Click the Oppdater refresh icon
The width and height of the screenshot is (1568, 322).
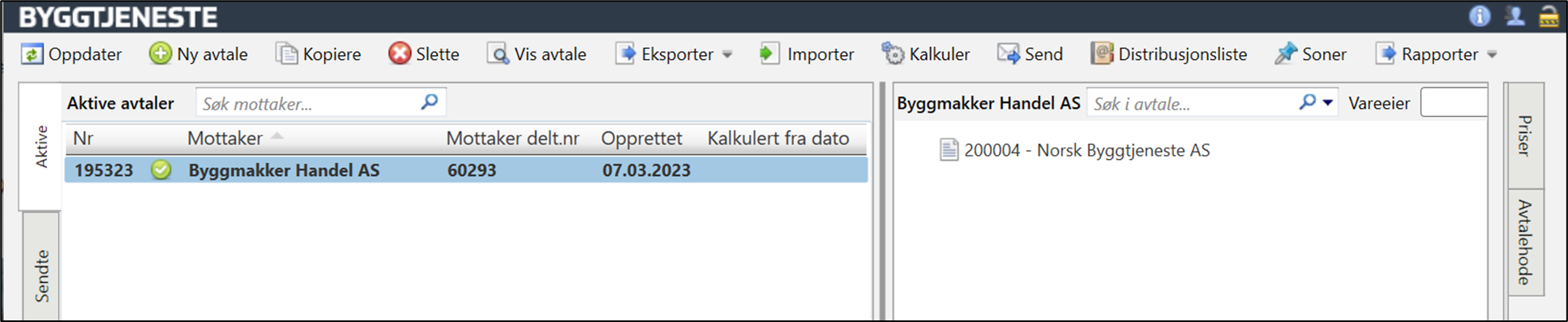coord(32,54)
